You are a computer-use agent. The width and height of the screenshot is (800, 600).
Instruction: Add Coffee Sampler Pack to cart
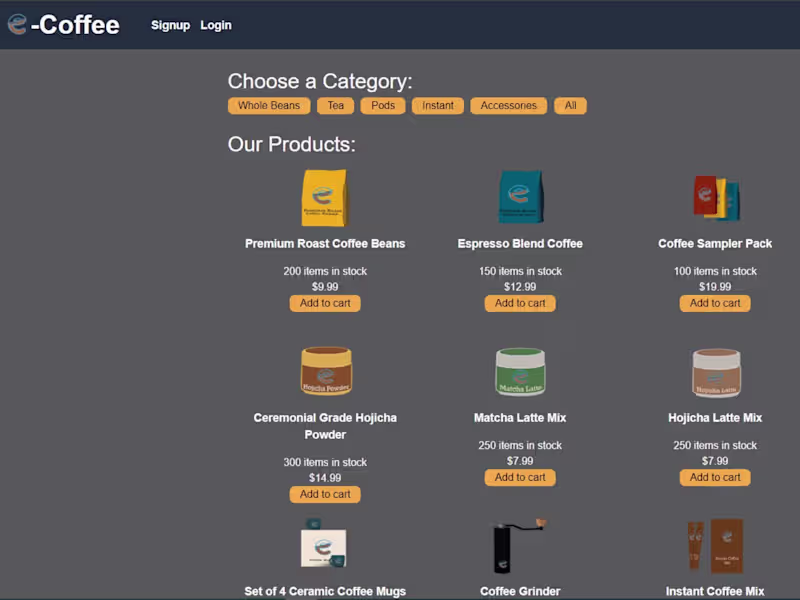coord(715,303)
